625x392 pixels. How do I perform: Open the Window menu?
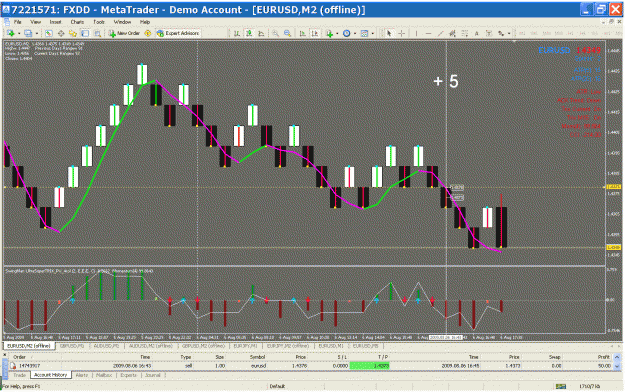pos(122,22)
